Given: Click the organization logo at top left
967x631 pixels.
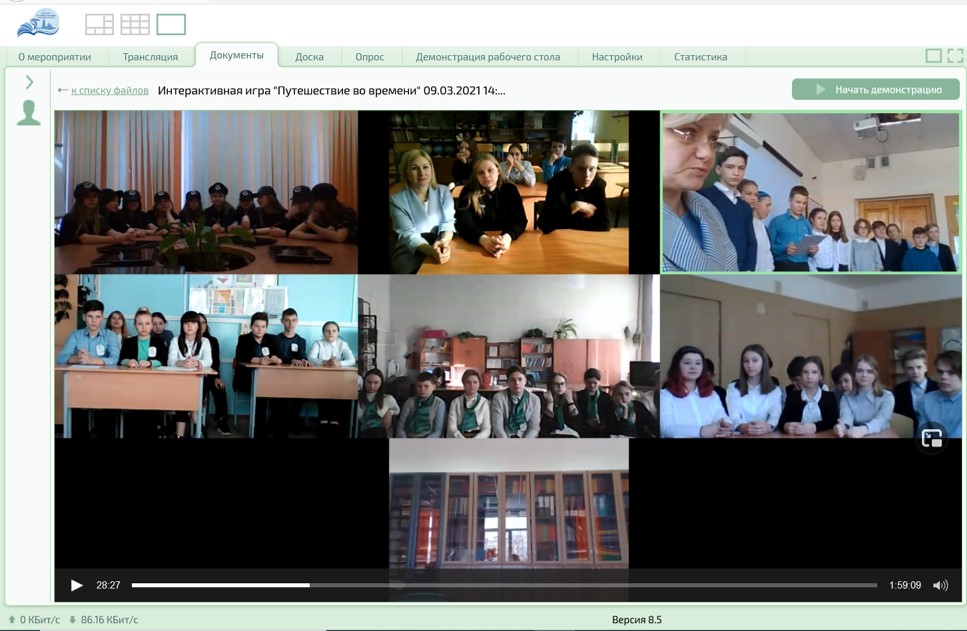Looking at the screenshot, I should [x=38, y=23].
